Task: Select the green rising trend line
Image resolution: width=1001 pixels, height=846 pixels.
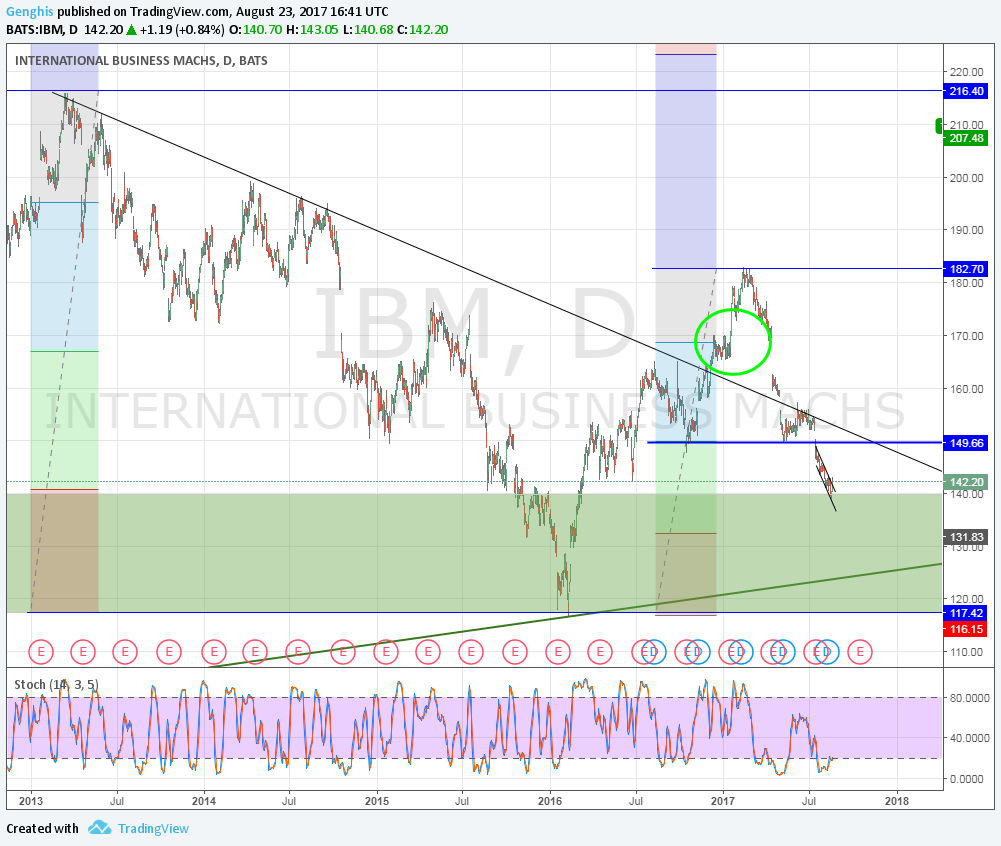Action: pyautogui.click(x=575, y=616)
